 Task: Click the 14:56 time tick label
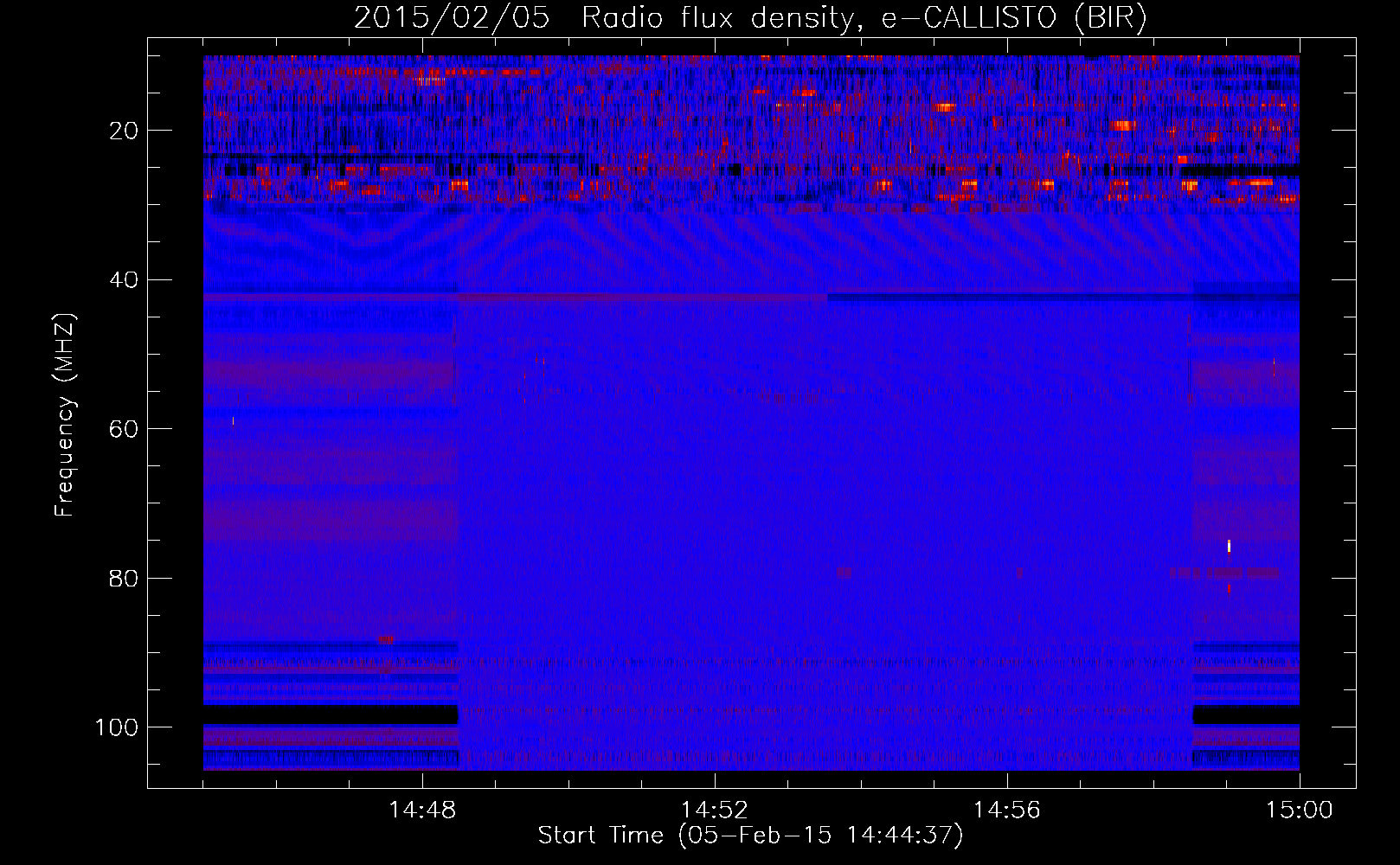(x=1007, y=811)
